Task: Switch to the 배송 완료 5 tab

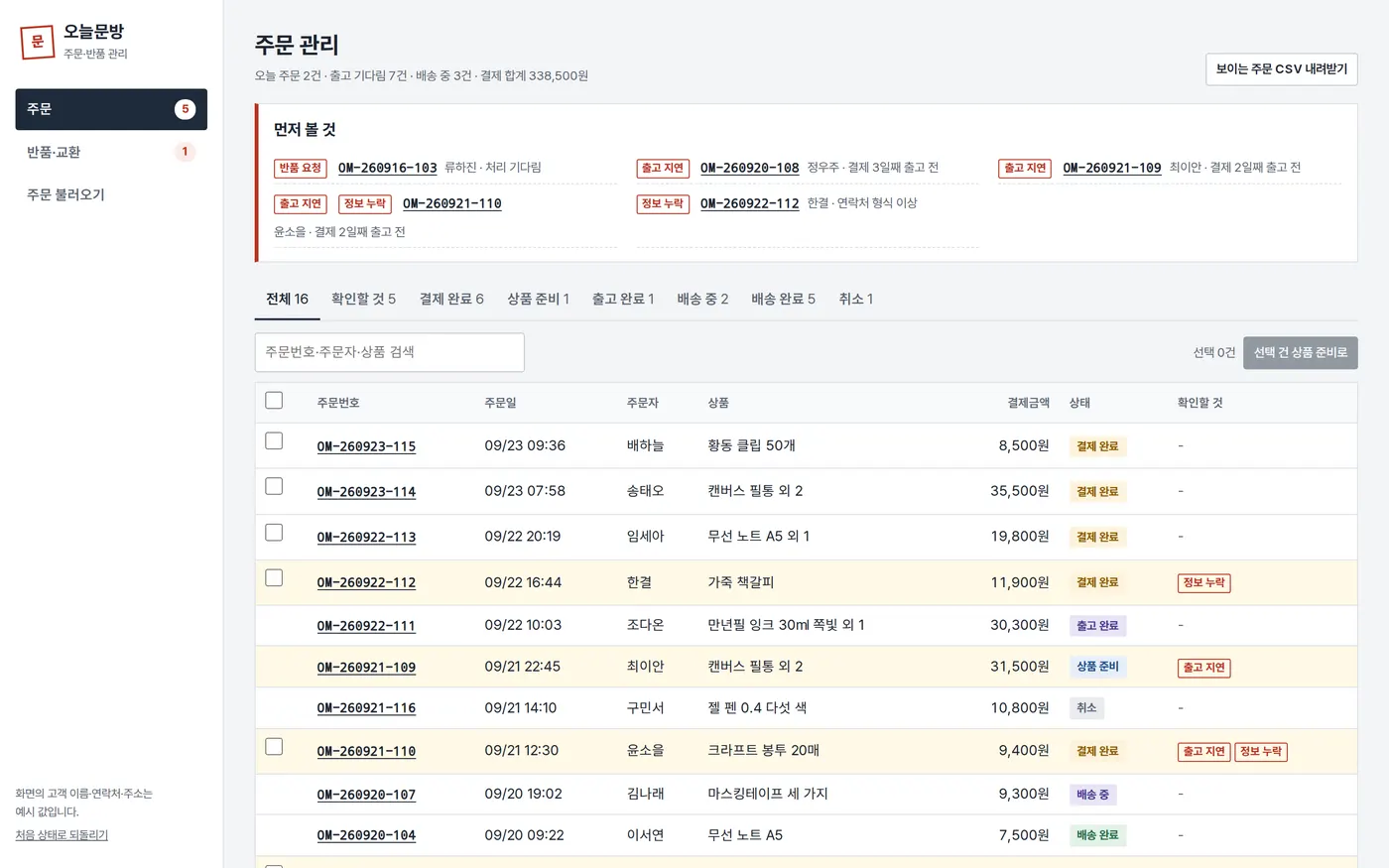Action: [x=783, y=299]
